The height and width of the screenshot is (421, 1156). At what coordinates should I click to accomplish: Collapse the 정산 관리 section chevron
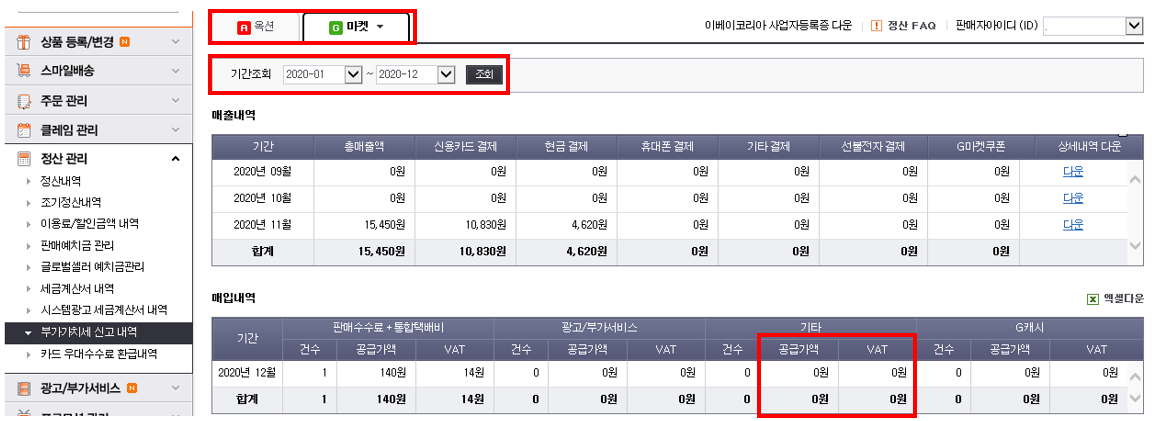click(176, 159)
